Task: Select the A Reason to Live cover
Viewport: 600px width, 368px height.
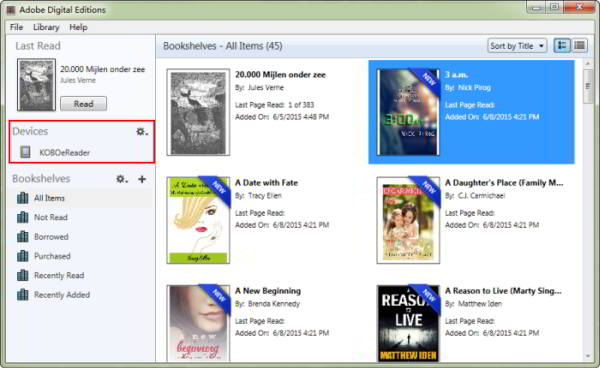Action: tap(408, 323)
